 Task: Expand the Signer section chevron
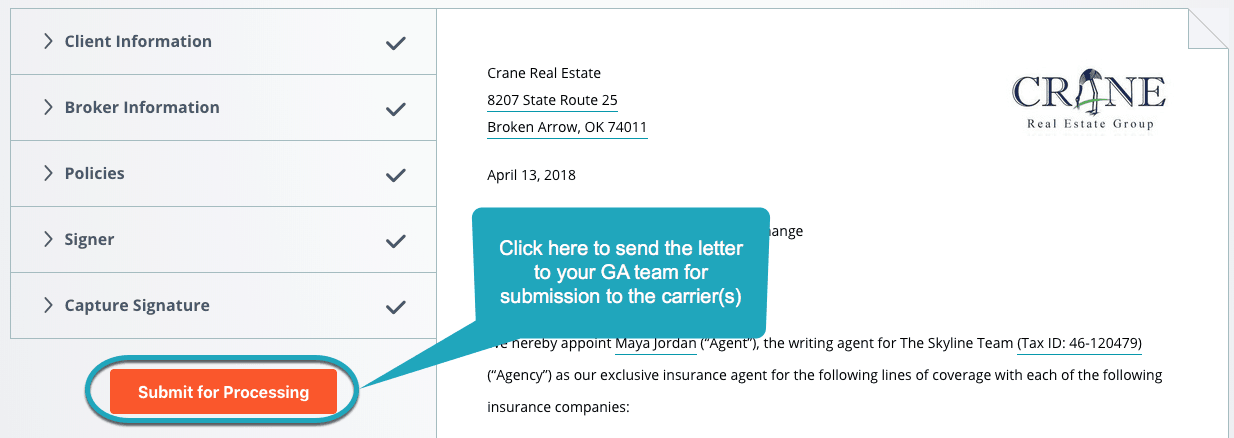pyautogui.click(x=48, y=240)
